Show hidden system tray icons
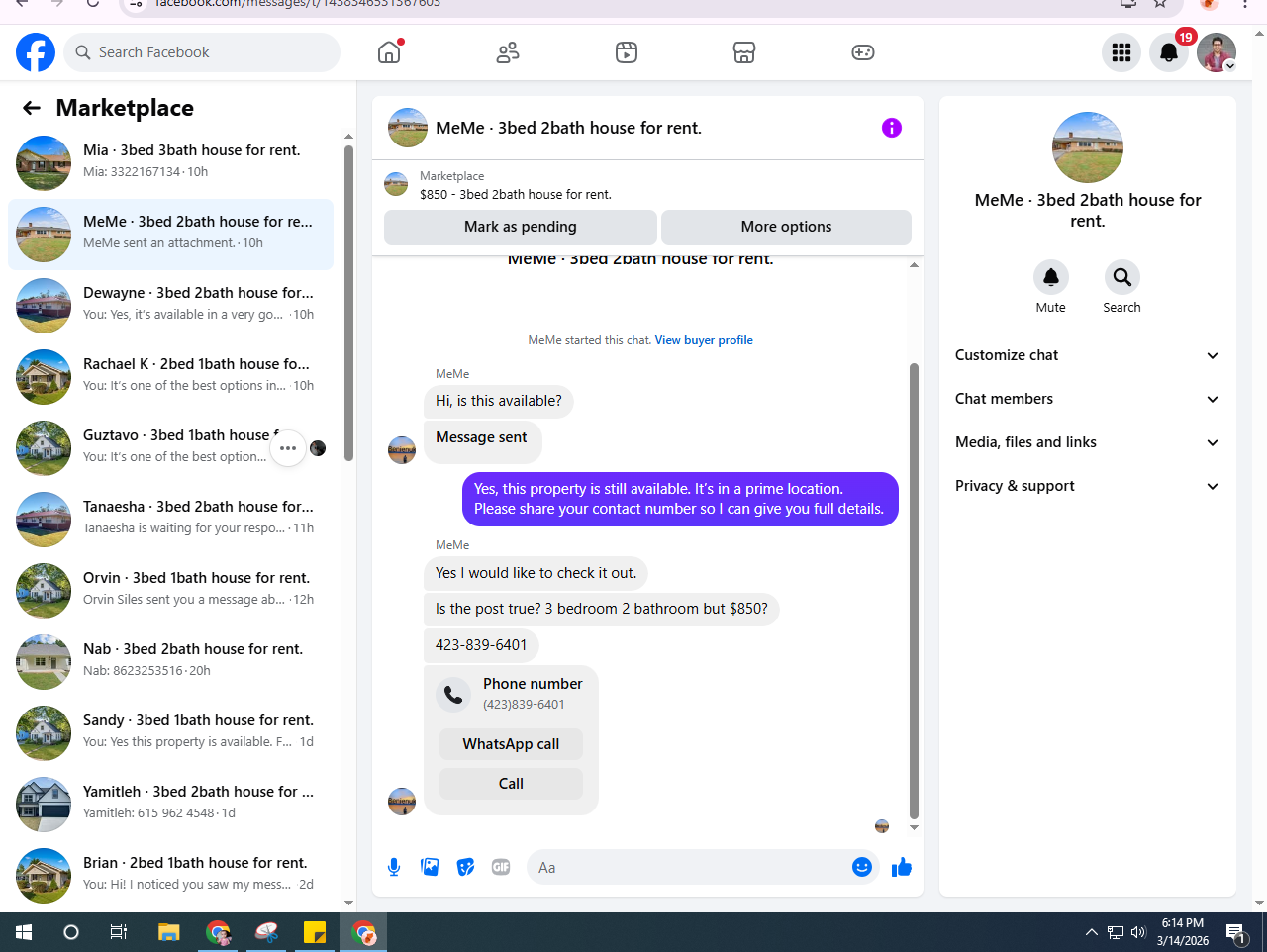This screenshot has height=952, width=1267. coord(1092,932)
